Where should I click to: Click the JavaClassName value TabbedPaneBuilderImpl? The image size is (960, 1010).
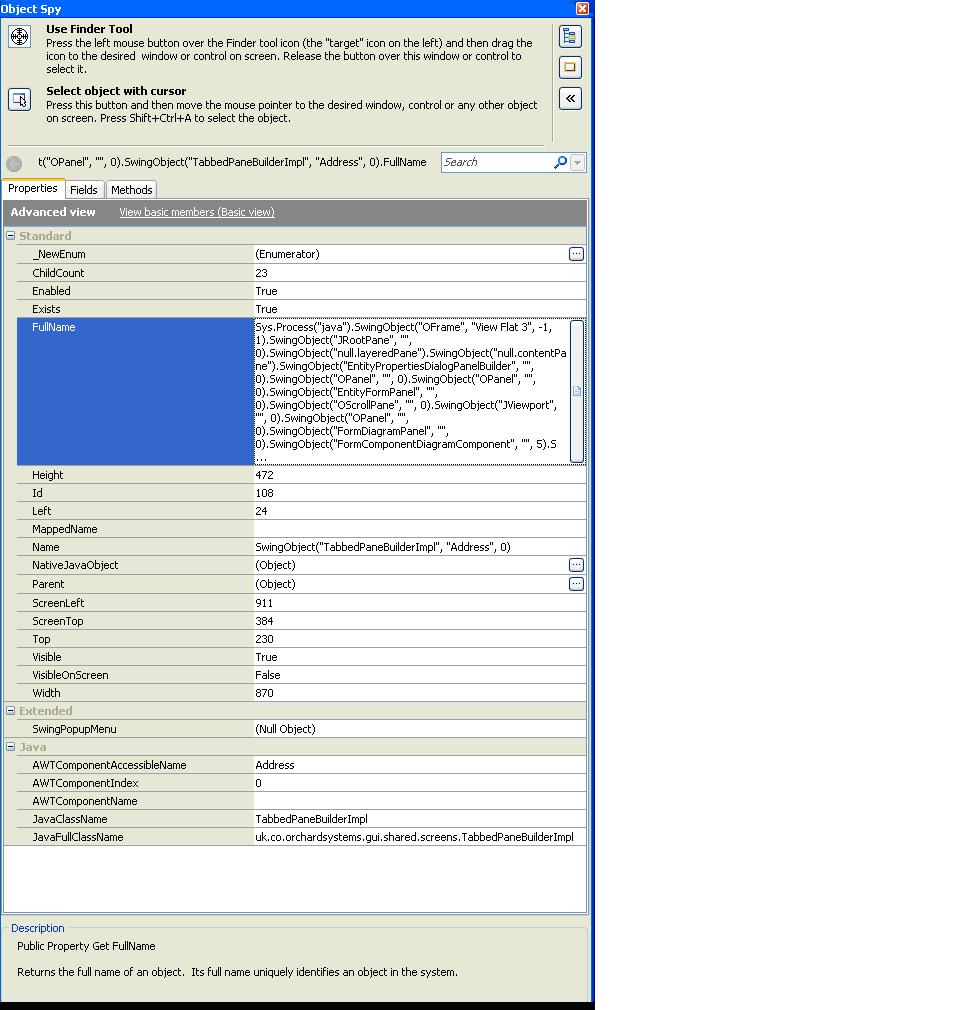tap(311, 819)
